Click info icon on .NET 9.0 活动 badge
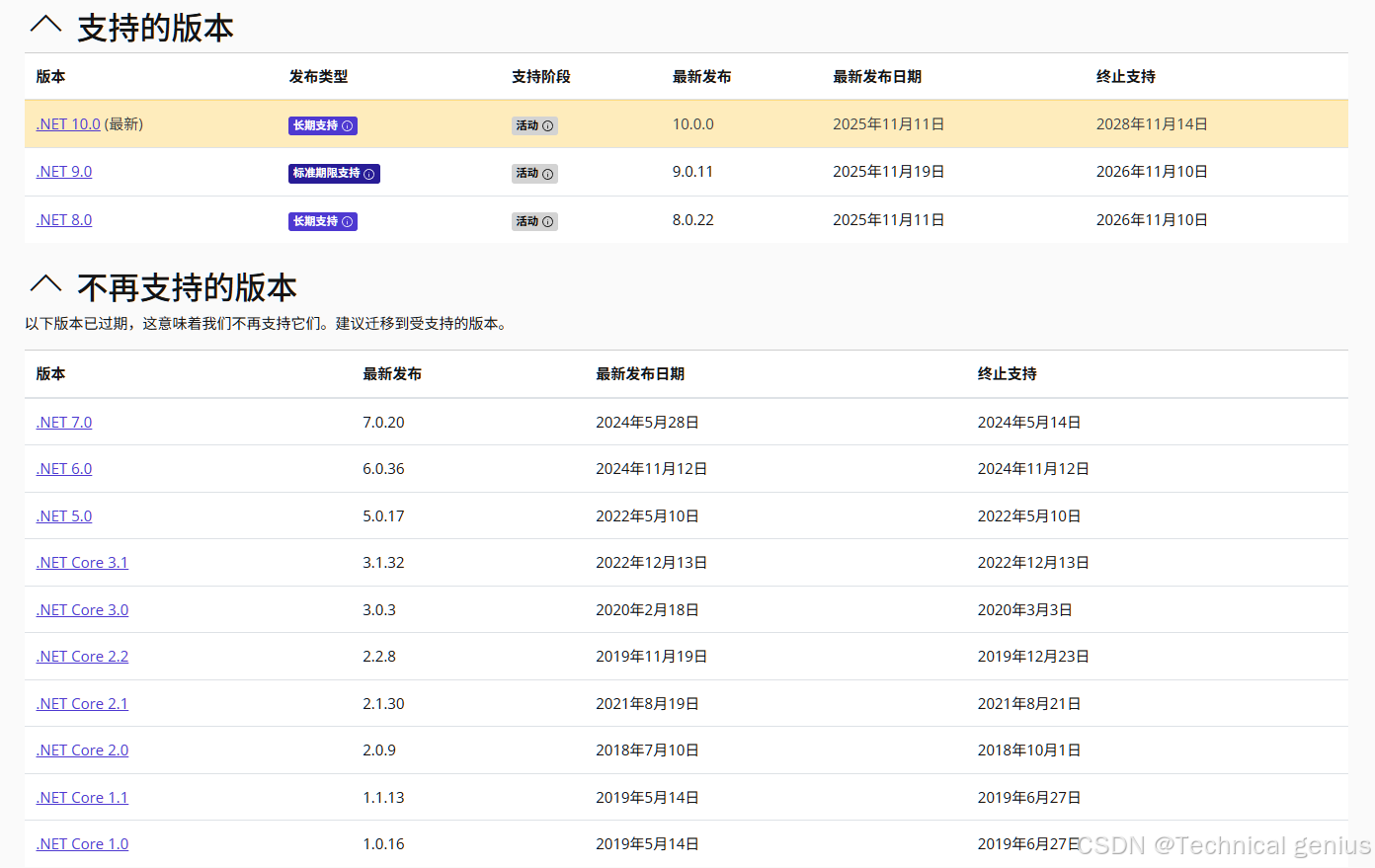Image resolution: width=1375 pixels, height=868 pixels. click(x=547, y=174)
